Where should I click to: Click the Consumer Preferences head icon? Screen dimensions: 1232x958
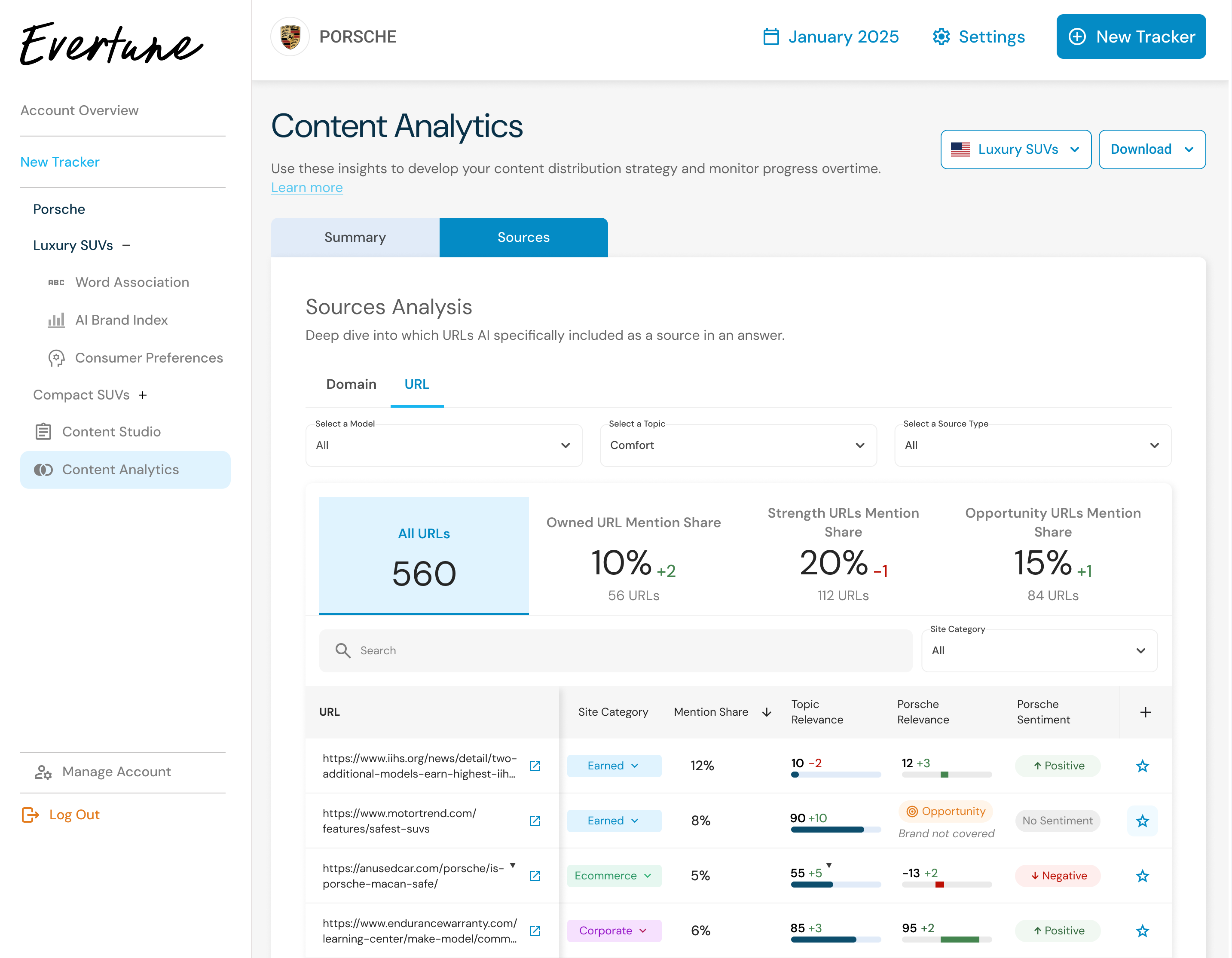coord(56,358)
